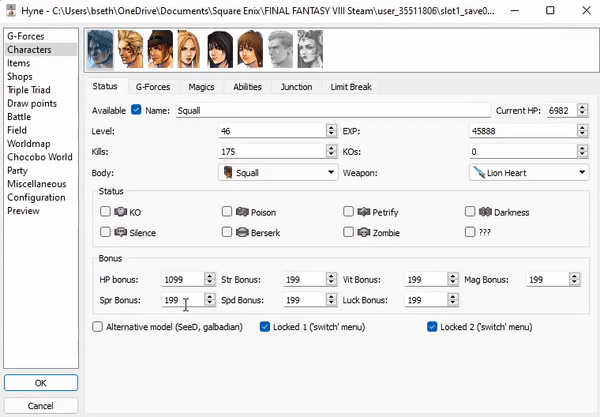Viewport: 600px width, 417px height.
Task: Open the Miscellaneous sidebar section
Action: coord(37,184)
